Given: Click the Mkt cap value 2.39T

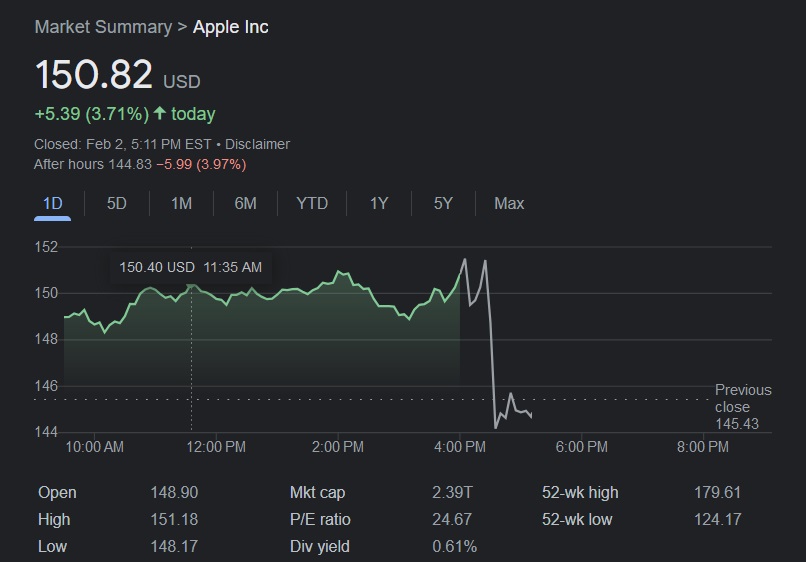Looking at the screenshot, I should 455,493.
